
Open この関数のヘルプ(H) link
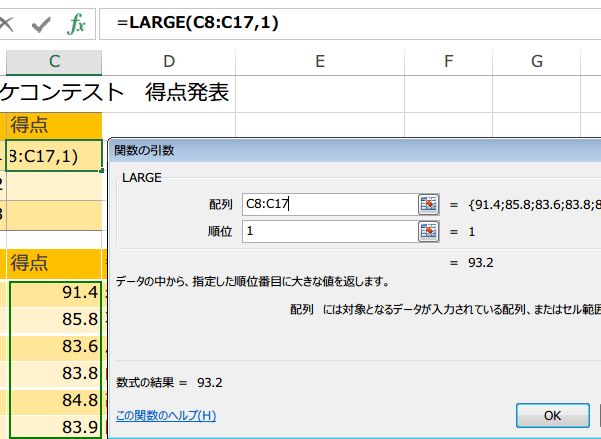click(166, 416)
